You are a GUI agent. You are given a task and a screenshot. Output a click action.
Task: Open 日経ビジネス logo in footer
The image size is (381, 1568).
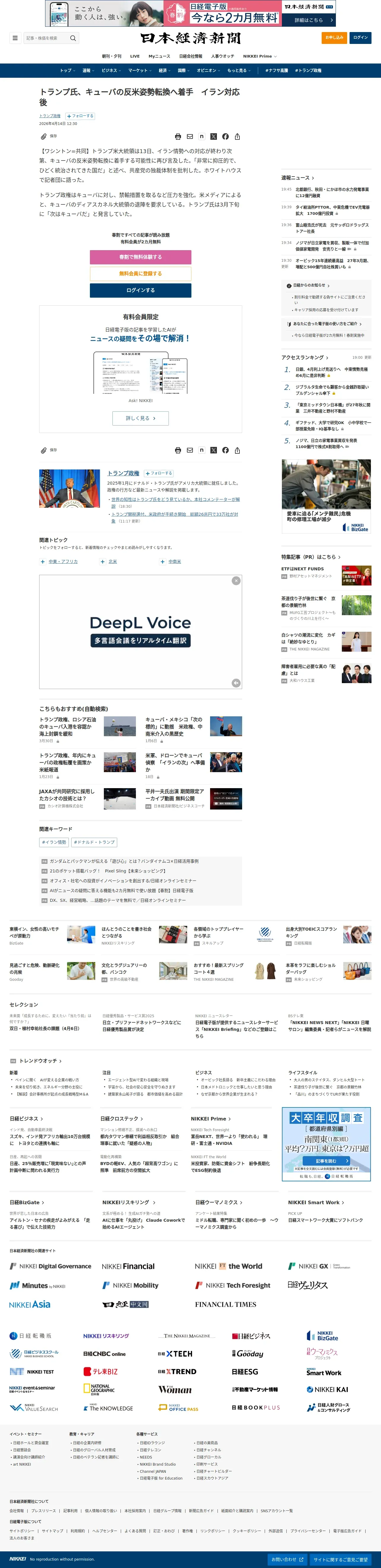pos(251,1335)
